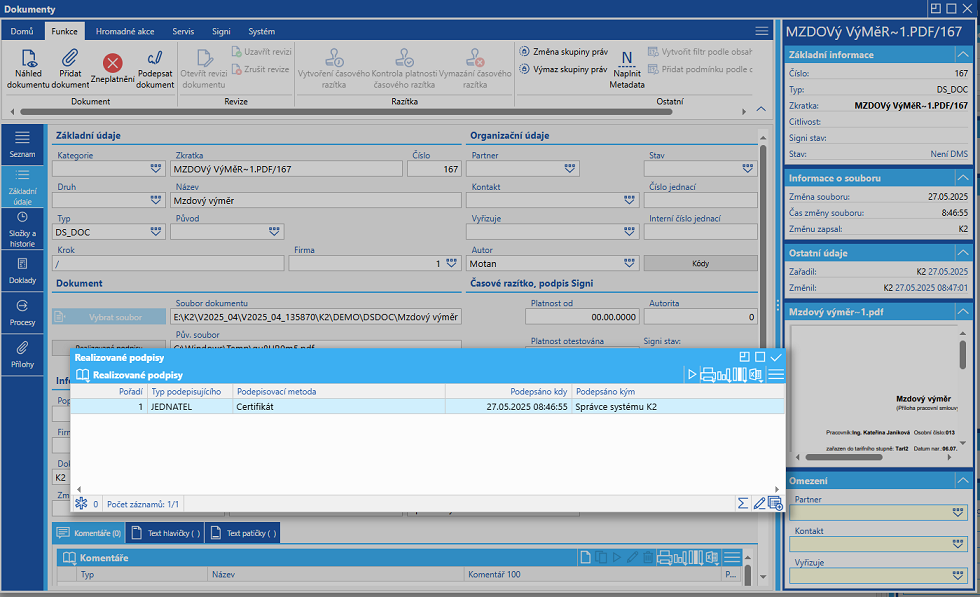Click the red Zneplatnění icon
The height and width of the screenshot is (597, 980).
(x=112, y=63)
